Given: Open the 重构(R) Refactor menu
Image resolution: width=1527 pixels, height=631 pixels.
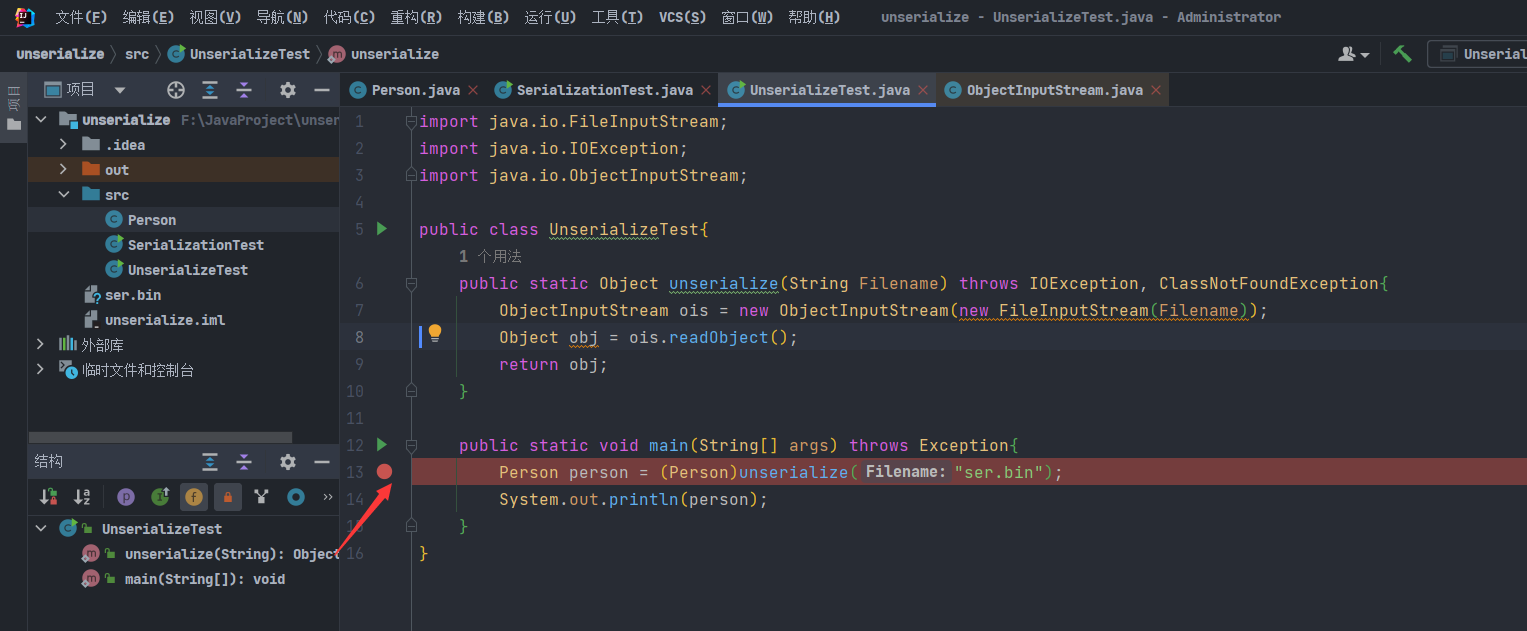Looking at the screenshot, I should pos(416,17).
